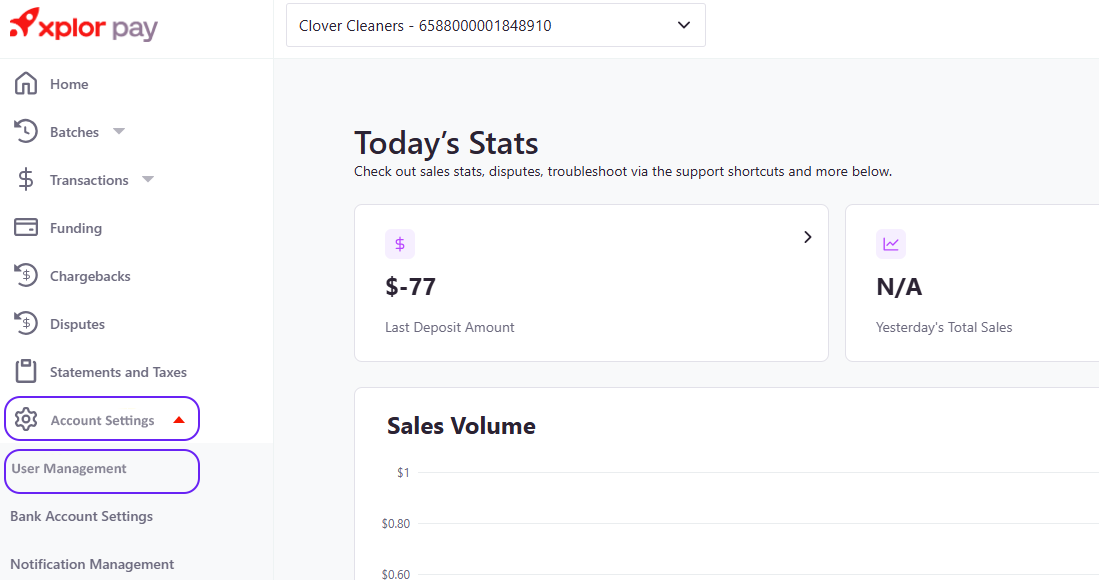This screenshot has height=580, width=1099.
Task: Click the Statements and Taxes clipboard icon
Action: point(26,372)
